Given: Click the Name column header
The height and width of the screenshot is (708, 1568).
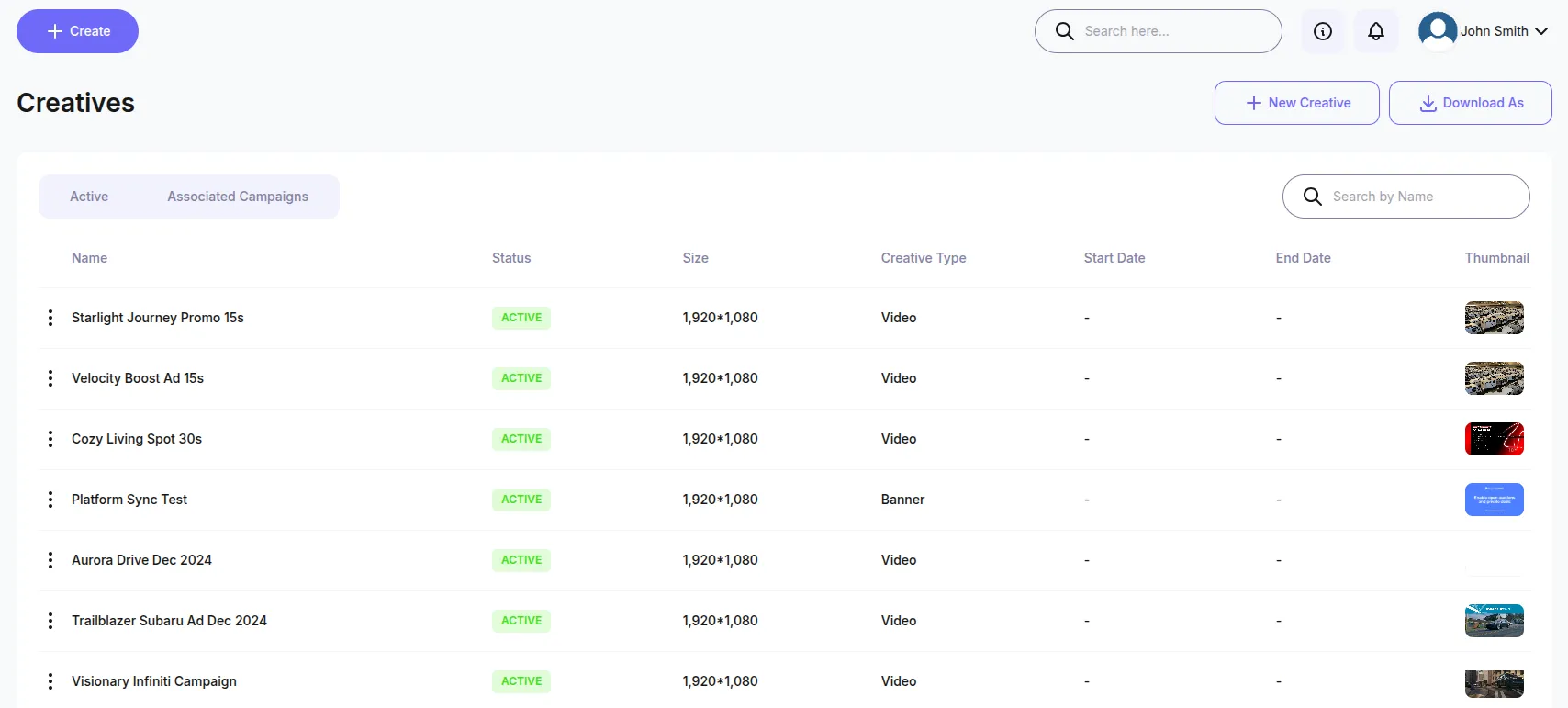Looking at the screenshot, I should (90, 258).
